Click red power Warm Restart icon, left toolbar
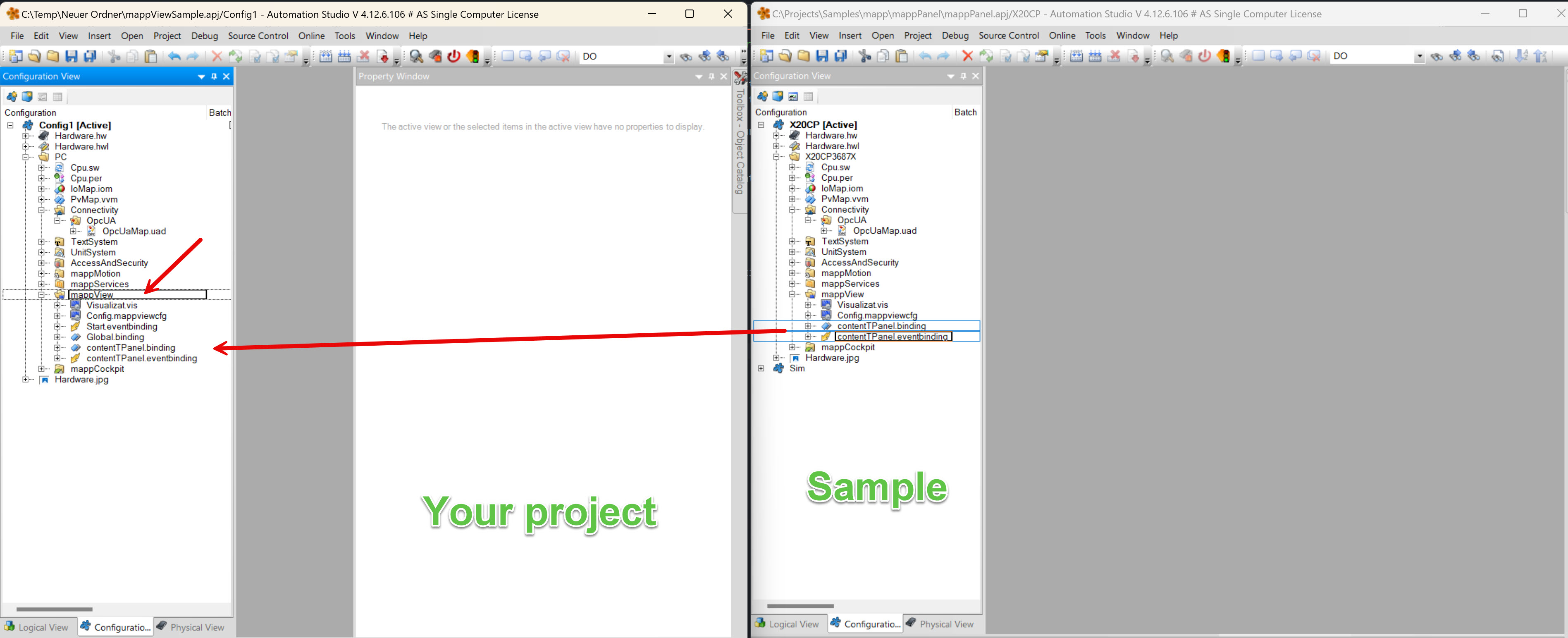 coord(454,57)
